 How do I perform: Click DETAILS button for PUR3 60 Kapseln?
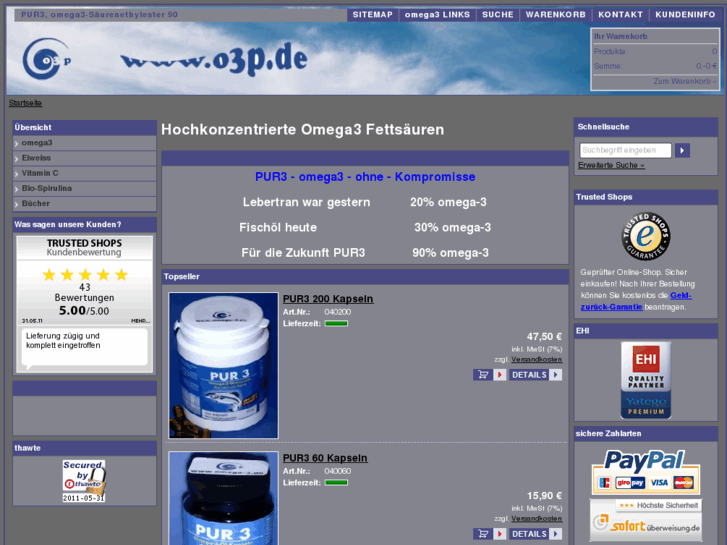point(536,534)
